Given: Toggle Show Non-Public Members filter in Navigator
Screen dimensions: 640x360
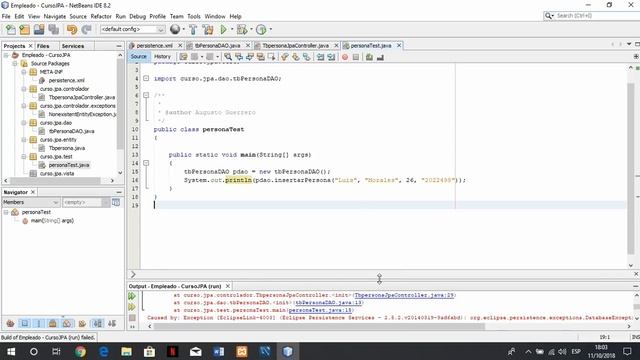Looking at the screenshot, I should click(53, 324).
